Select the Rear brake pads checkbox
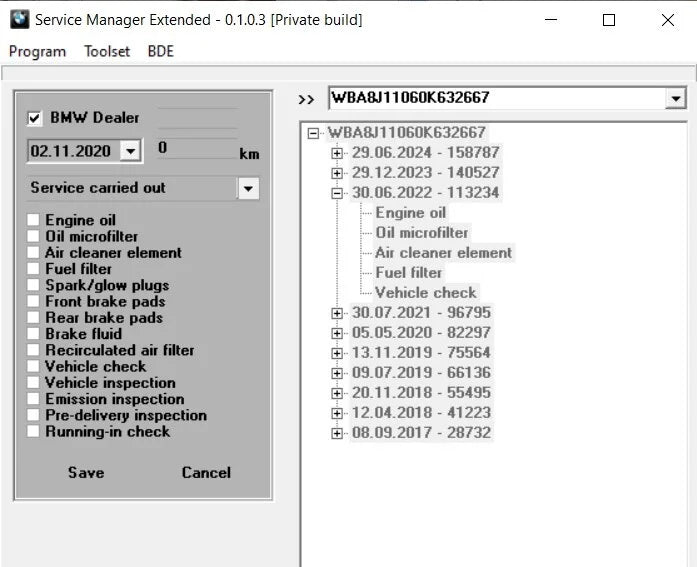 [33, 317]
